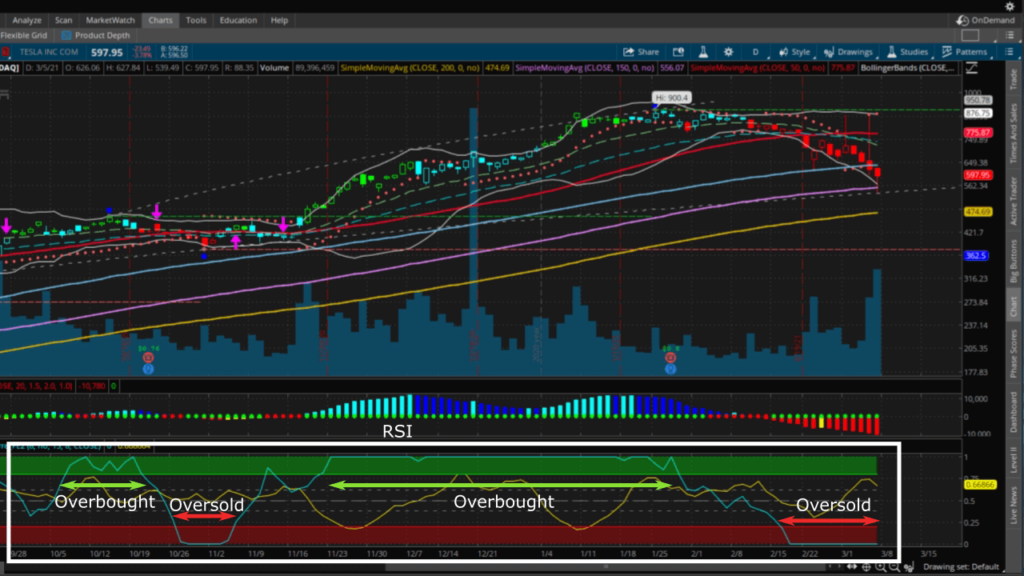Click the Share button

pos(641,52)
